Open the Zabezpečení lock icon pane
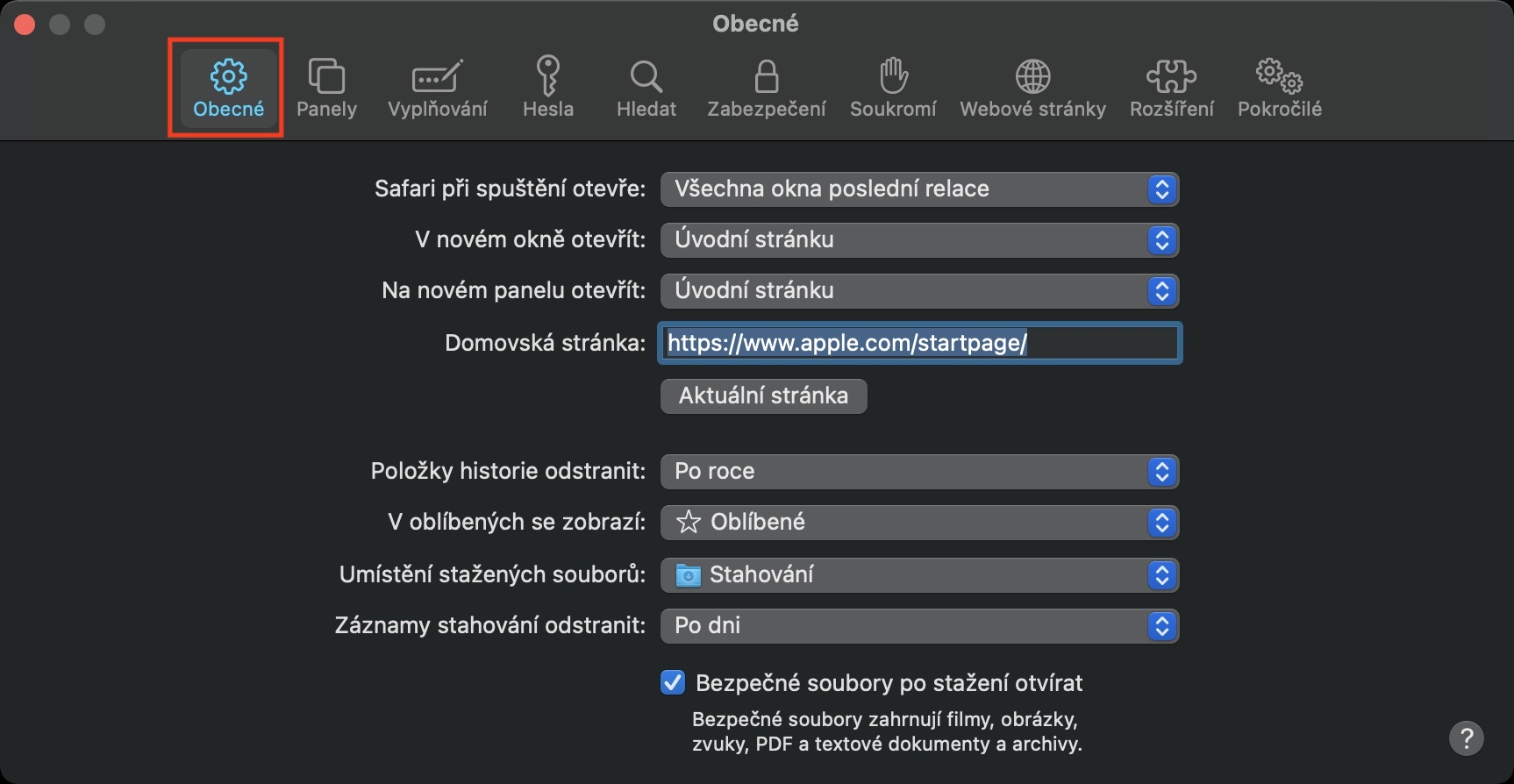Image resolution: width=1514 pixels, height=784 pixels. click(x=767, y=88)
